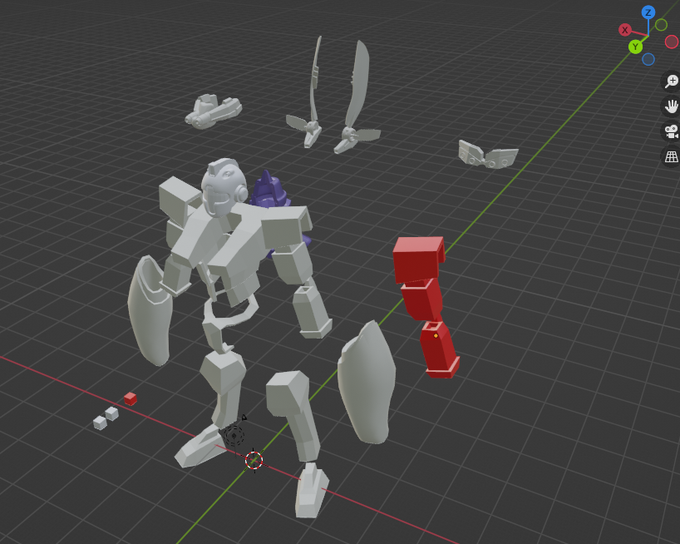Click the unlabeled red negative X gizmo circle
This screenshot has height=544, width=680.
pos(672,42)
